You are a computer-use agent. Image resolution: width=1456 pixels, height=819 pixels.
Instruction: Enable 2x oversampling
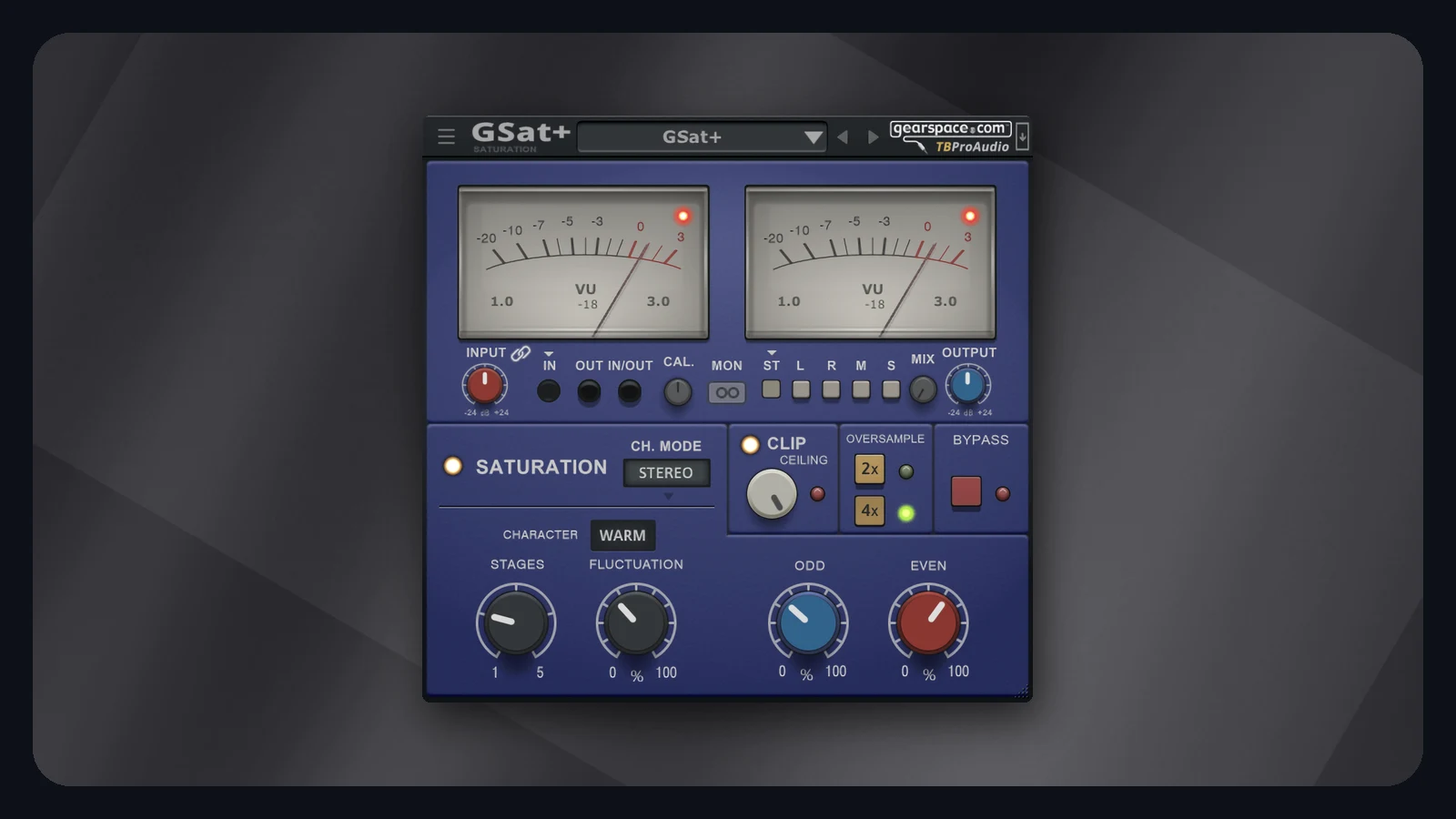870,470
